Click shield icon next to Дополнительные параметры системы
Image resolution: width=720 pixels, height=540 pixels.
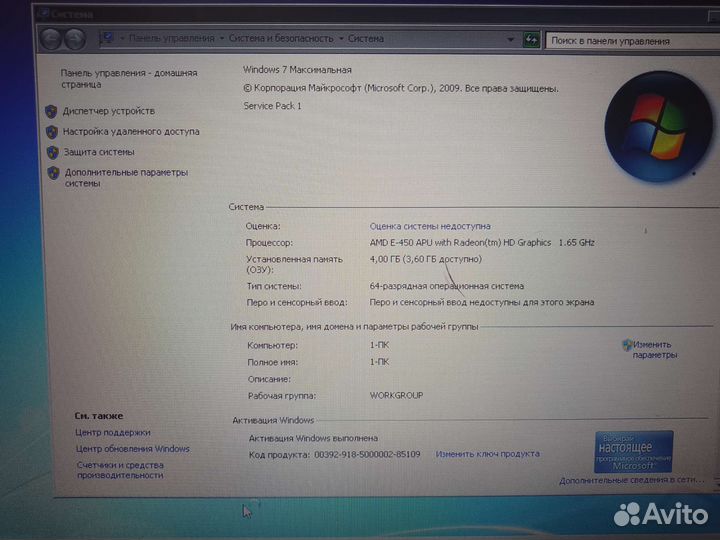(x=54, y=173)
